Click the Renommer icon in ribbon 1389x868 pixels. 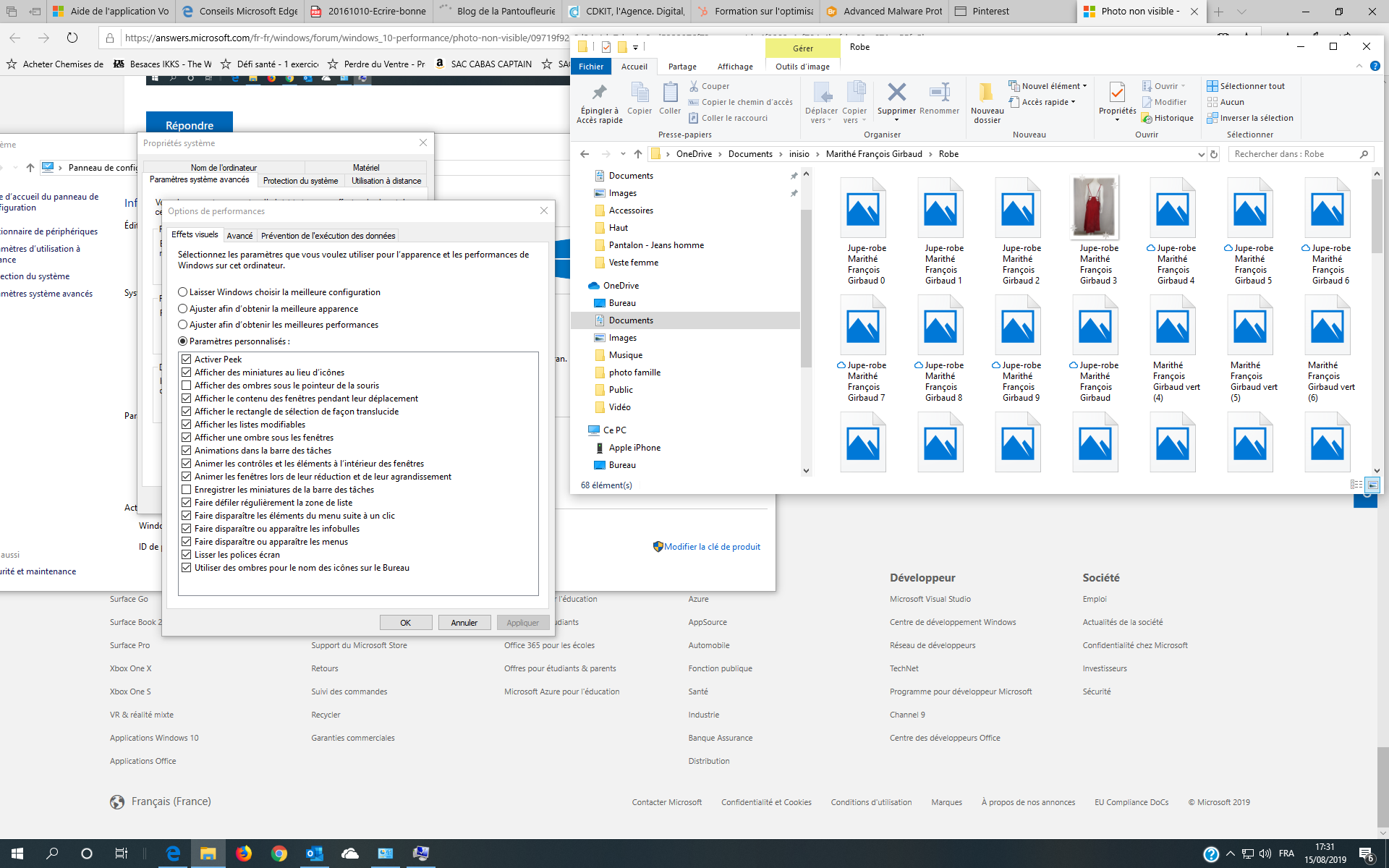(939, 93)
